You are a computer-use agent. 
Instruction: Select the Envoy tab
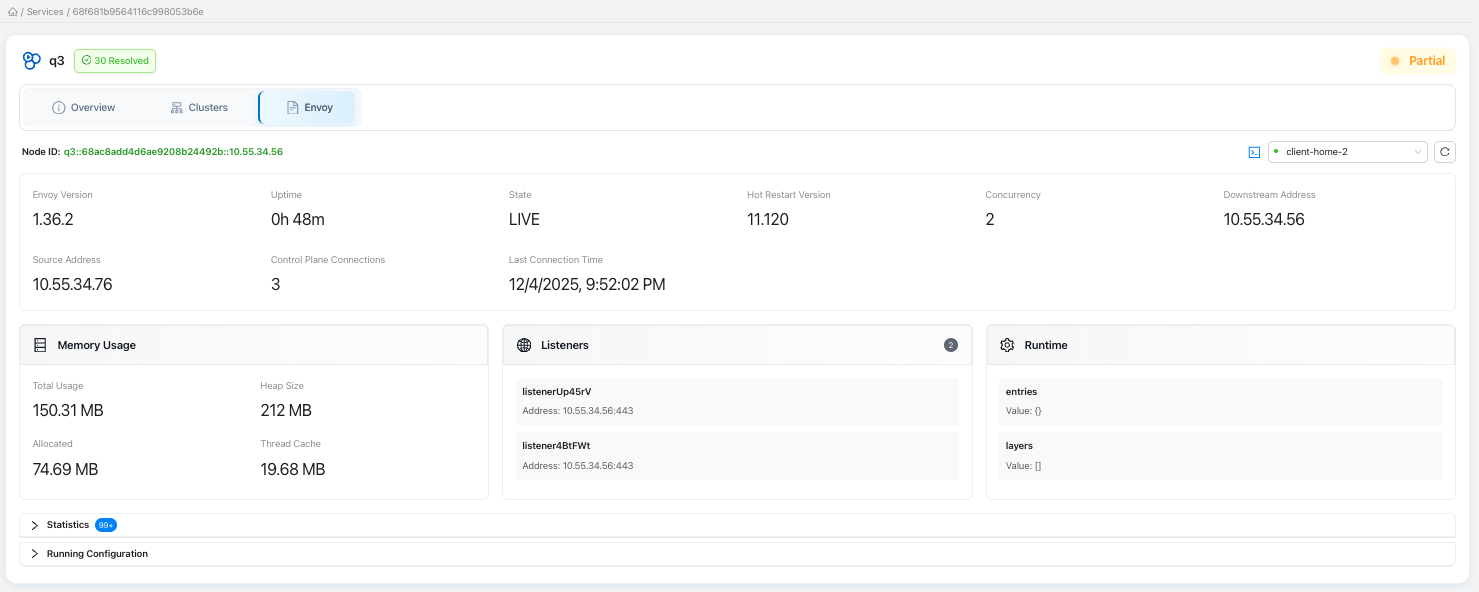[308, 108]
